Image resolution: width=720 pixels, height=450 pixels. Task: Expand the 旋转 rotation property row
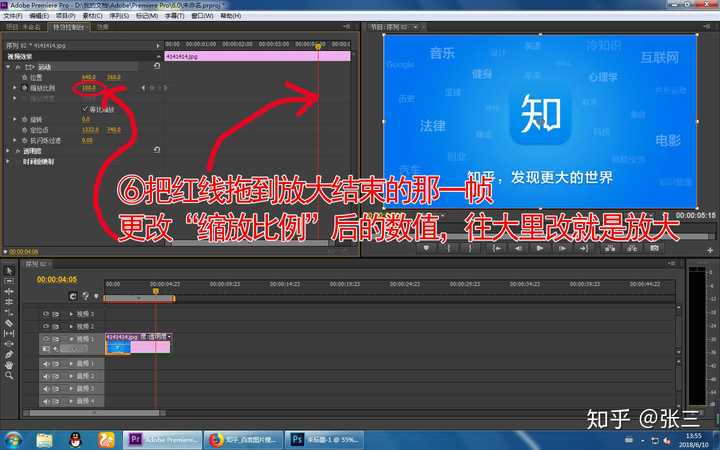coord(15,119)
